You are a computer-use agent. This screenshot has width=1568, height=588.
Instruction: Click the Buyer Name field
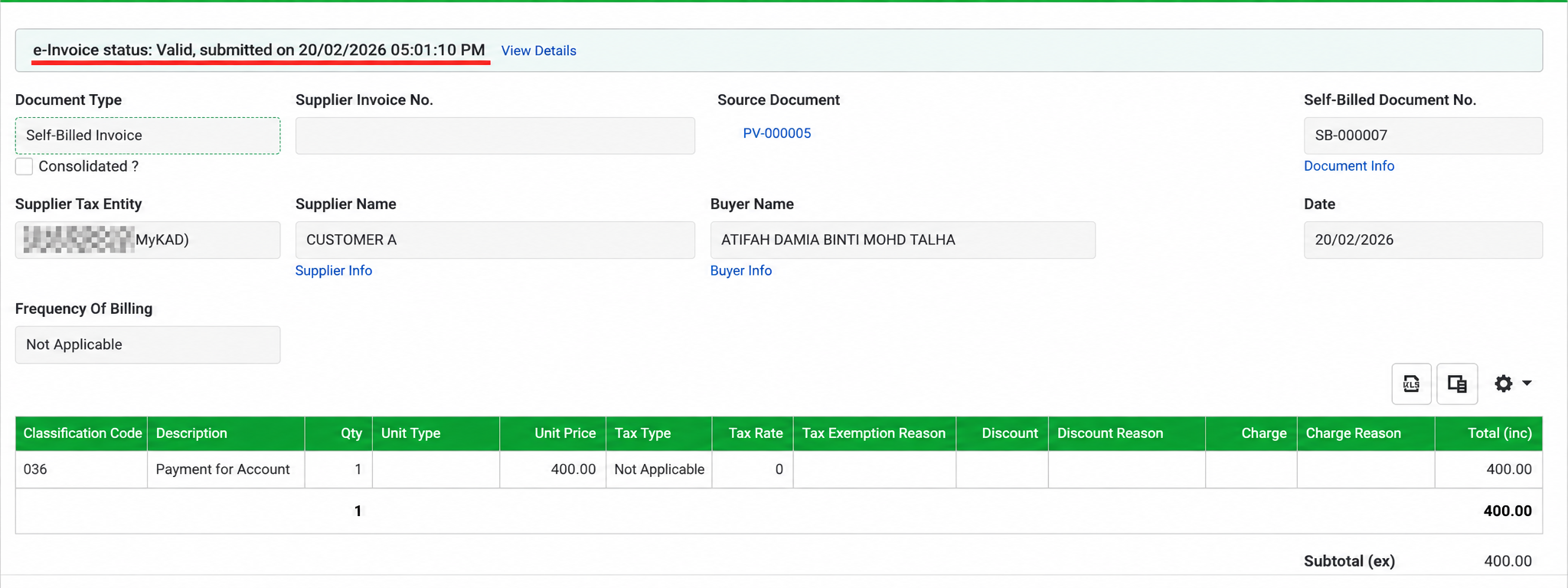pos(903,240)
